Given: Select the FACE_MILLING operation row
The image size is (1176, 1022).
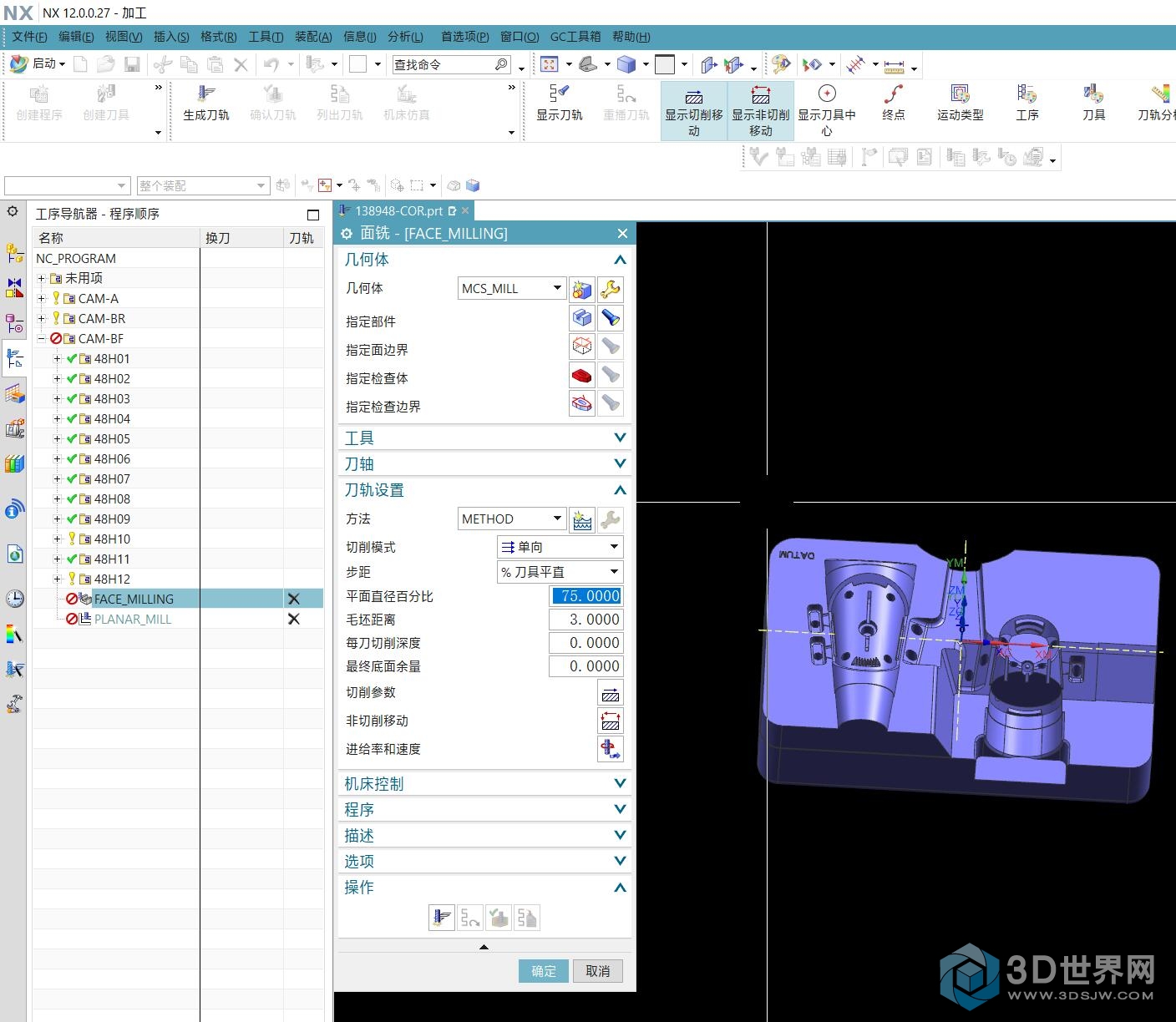Looking at the screenshot, I should tap(178, 599).
